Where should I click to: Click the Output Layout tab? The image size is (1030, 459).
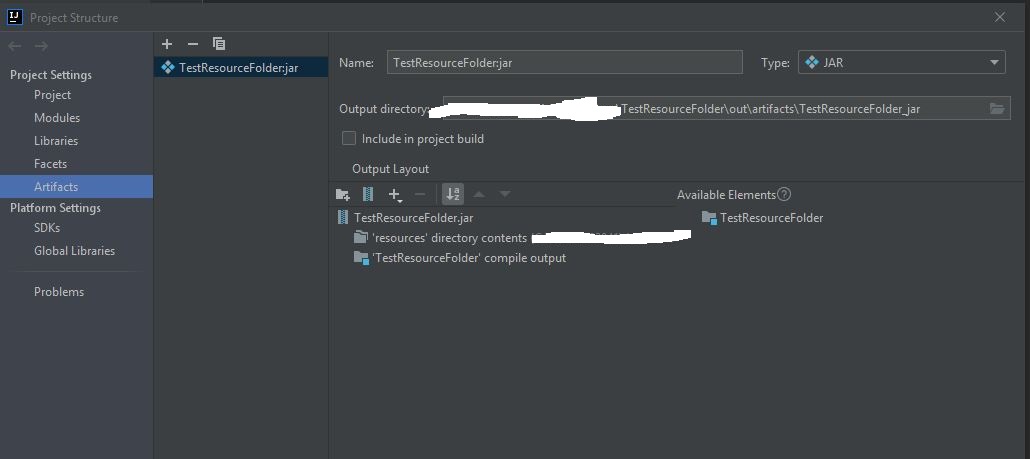click(x=390, y=169)
